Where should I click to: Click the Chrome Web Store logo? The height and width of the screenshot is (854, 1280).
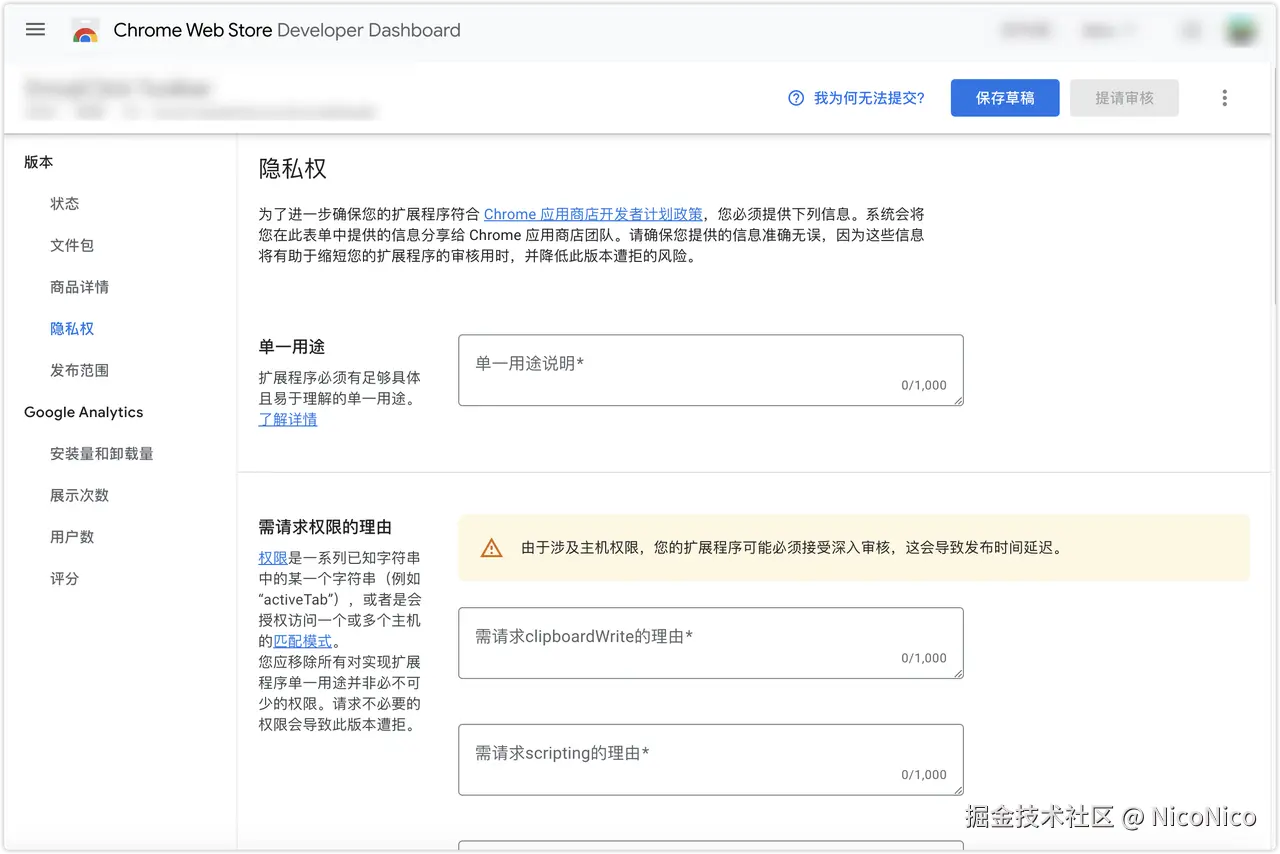coord(85,31)
